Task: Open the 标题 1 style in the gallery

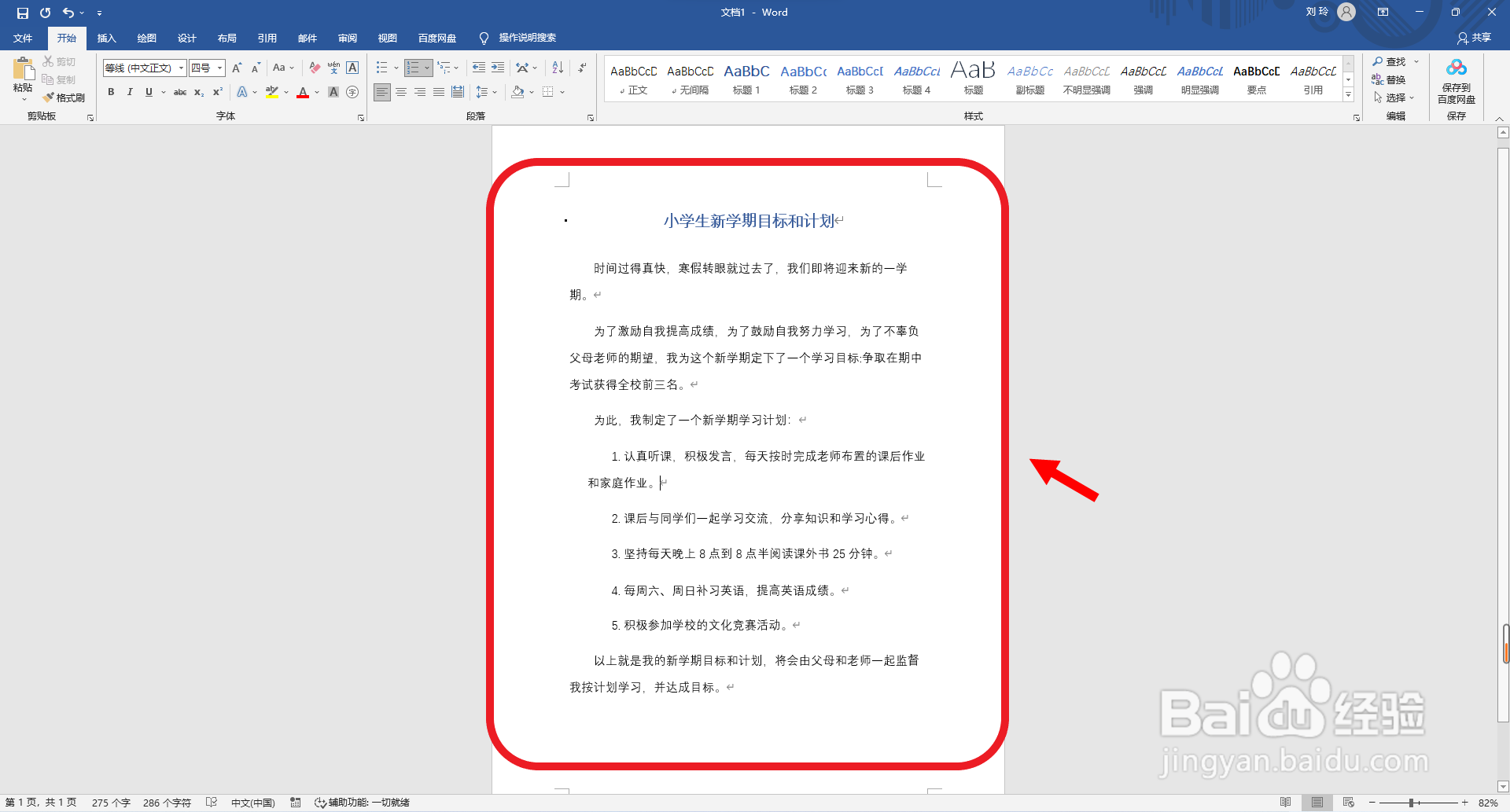Action: pyautogui.click(x=746, y=77)
